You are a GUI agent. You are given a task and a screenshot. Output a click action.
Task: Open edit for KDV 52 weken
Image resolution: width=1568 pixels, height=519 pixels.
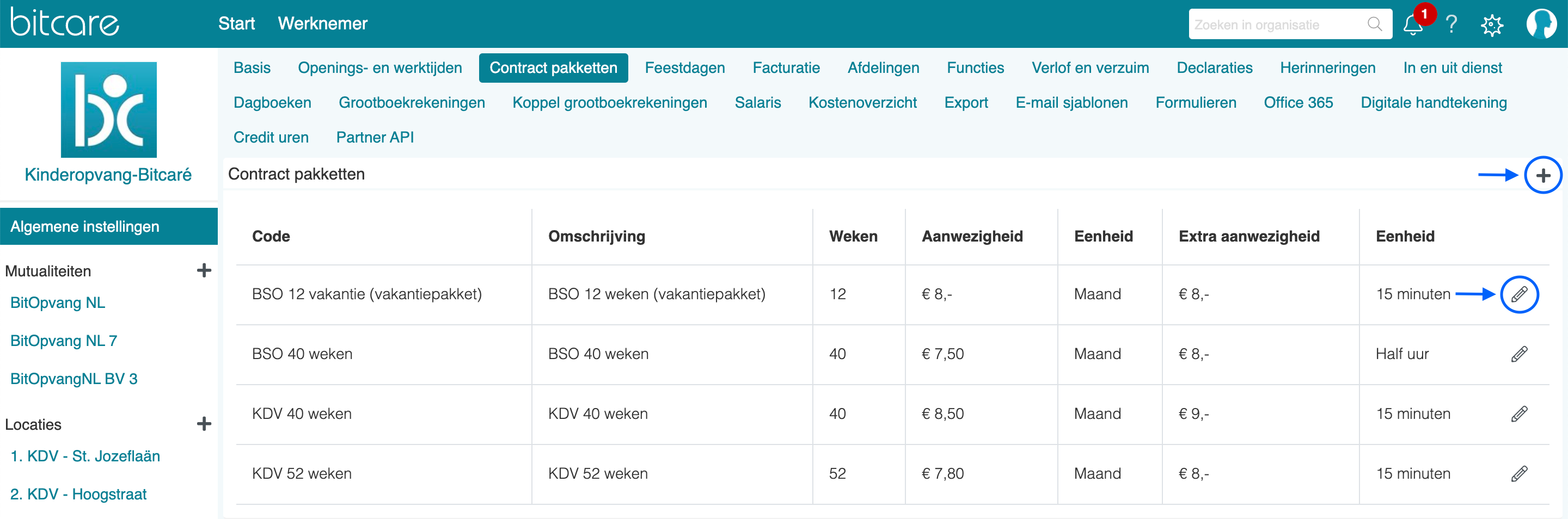tap(1518, 473)
